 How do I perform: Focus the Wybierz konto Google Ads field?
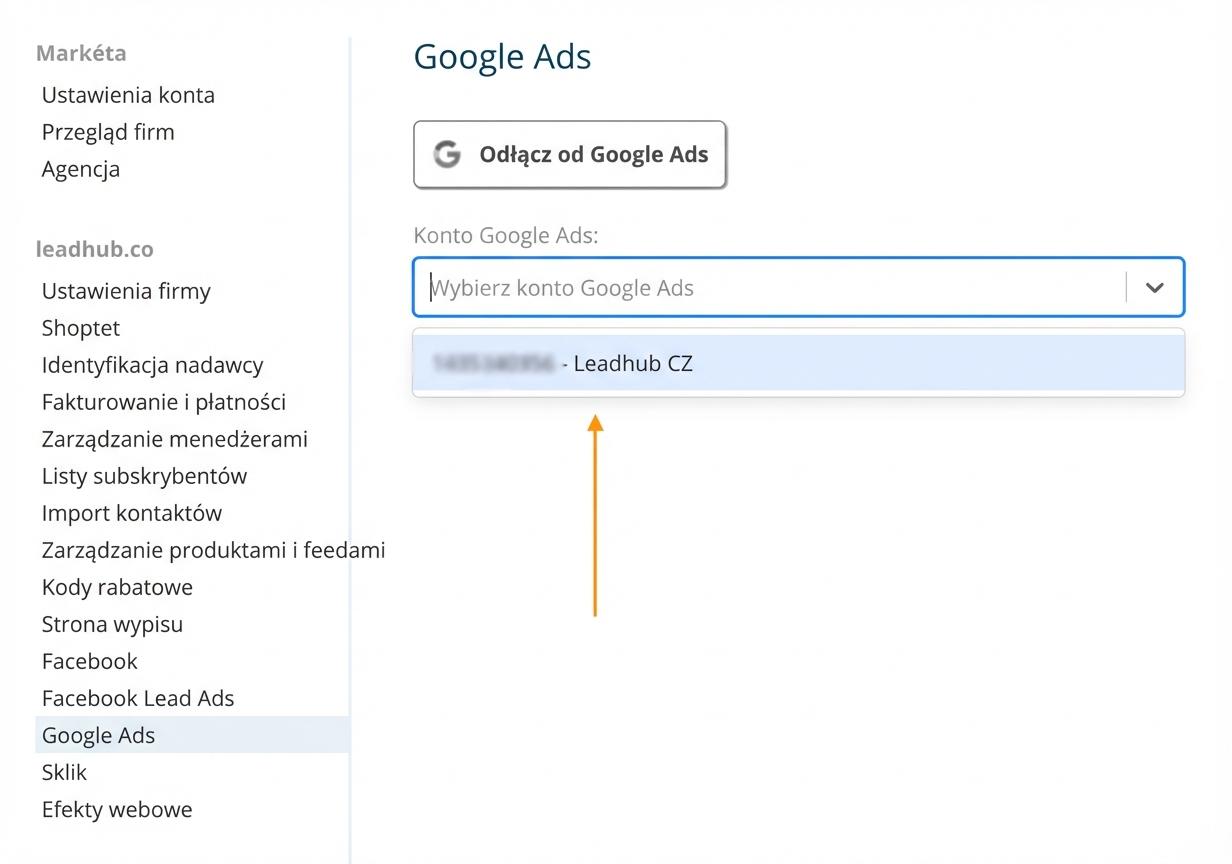[x=770, y=288]
